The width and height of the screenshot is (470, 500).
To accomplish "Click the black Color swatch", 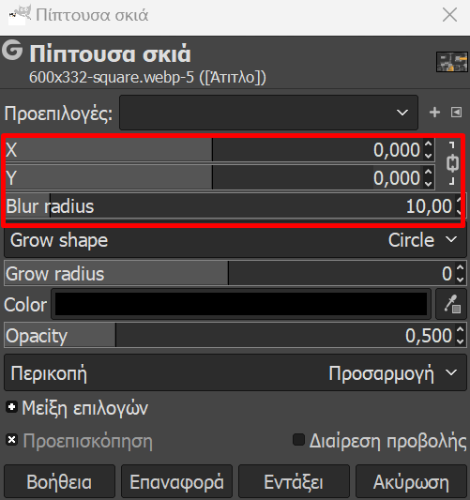I will point(241,304).
